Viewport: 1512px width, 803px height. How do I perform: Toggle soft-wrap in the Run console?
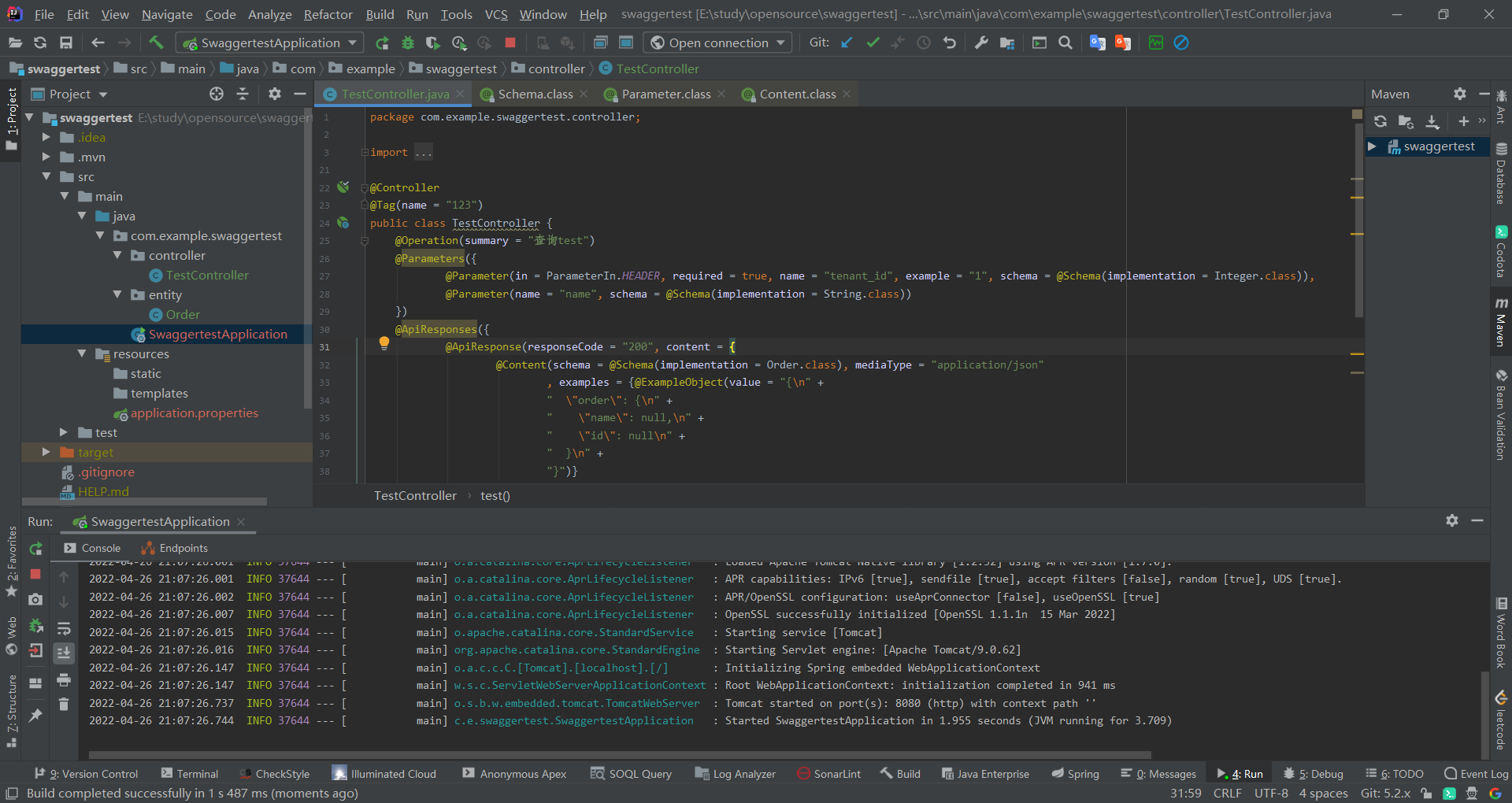(x=64, y=628)
